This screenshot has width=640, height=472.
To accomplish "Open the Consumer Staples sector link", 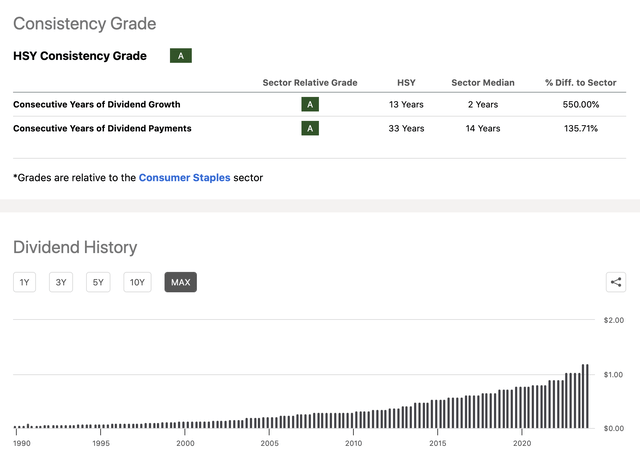I will coord(184,177).
